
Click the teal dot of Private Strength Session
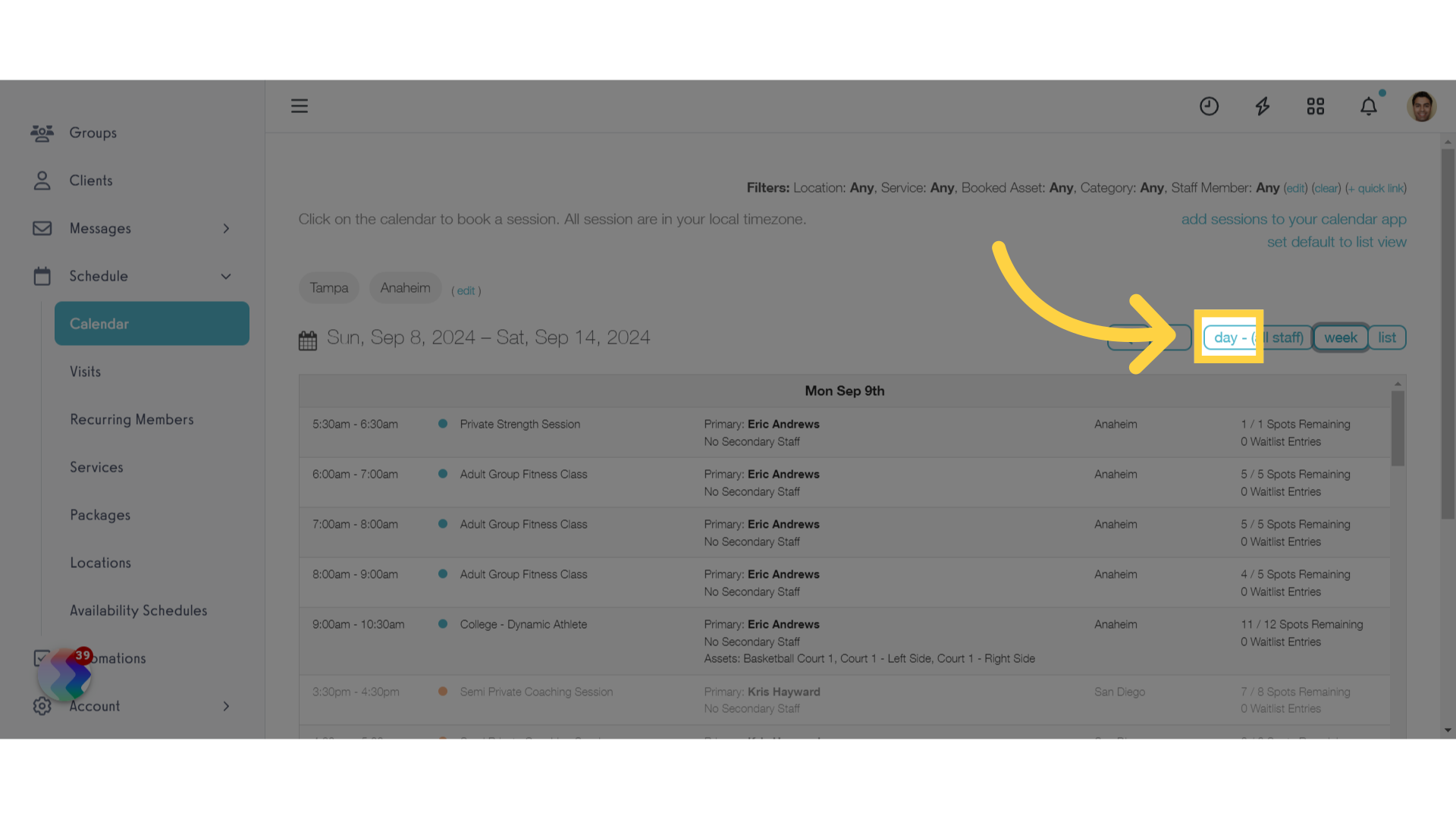pyautogui.click(x=443, y=424)
